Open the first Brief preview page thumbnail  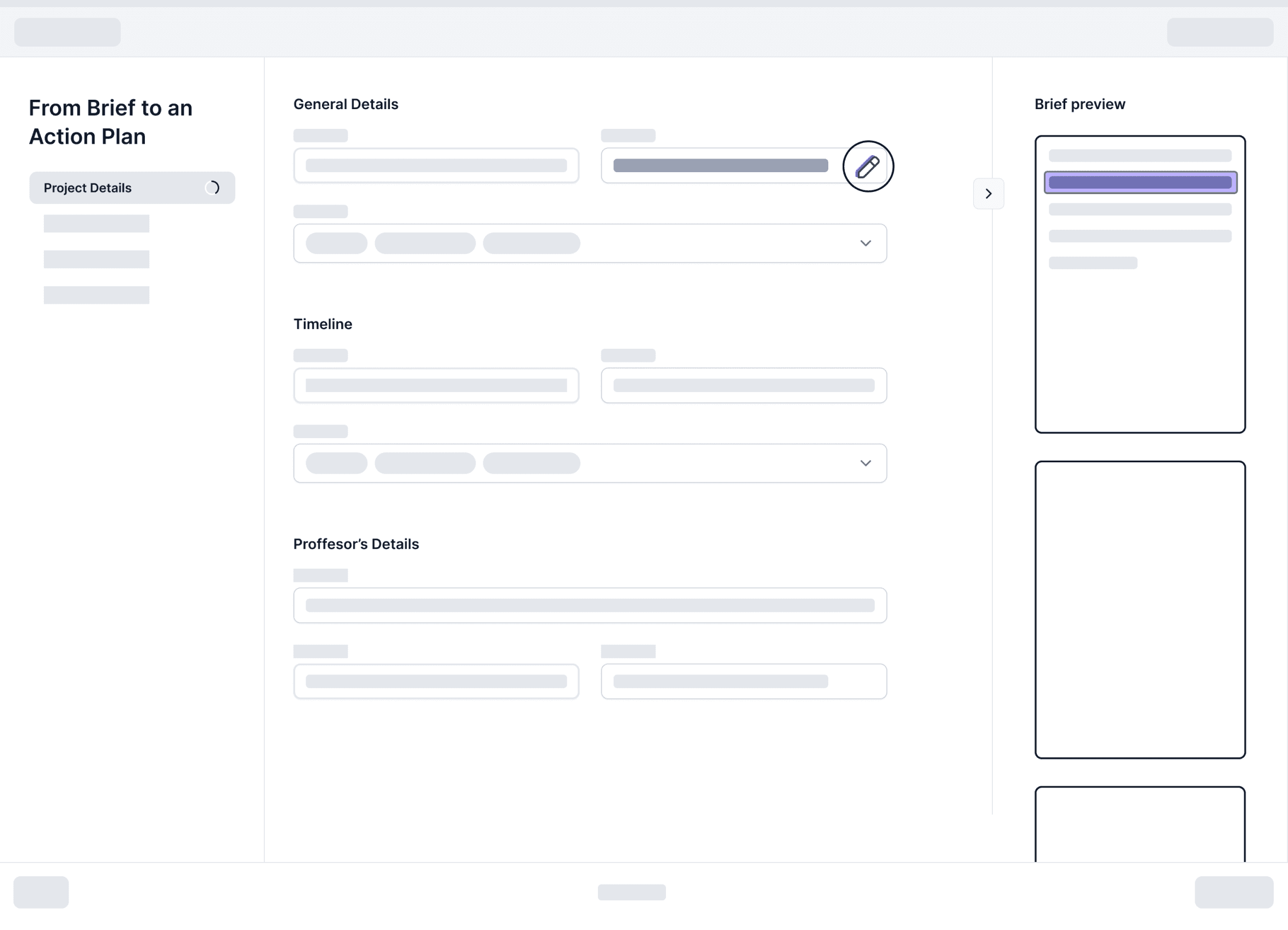pos(1140,341)
